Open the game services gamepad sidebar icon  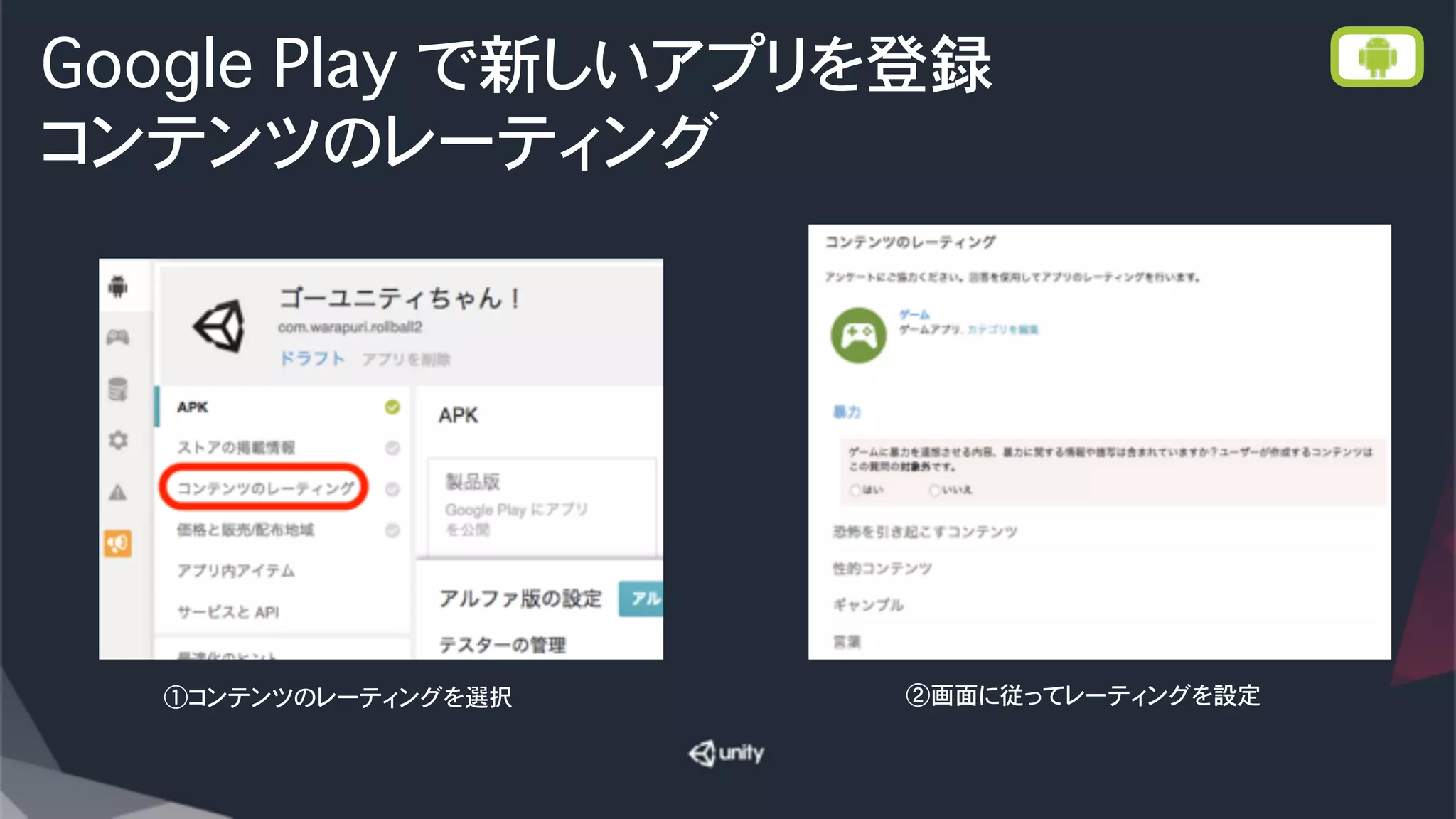118,337
